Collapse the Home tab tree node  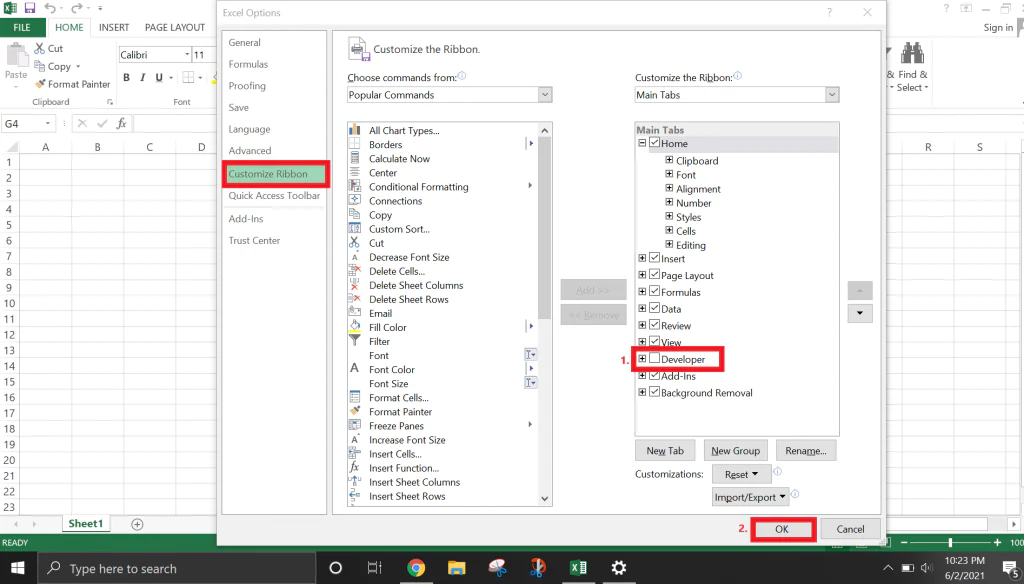pos(642,143)
